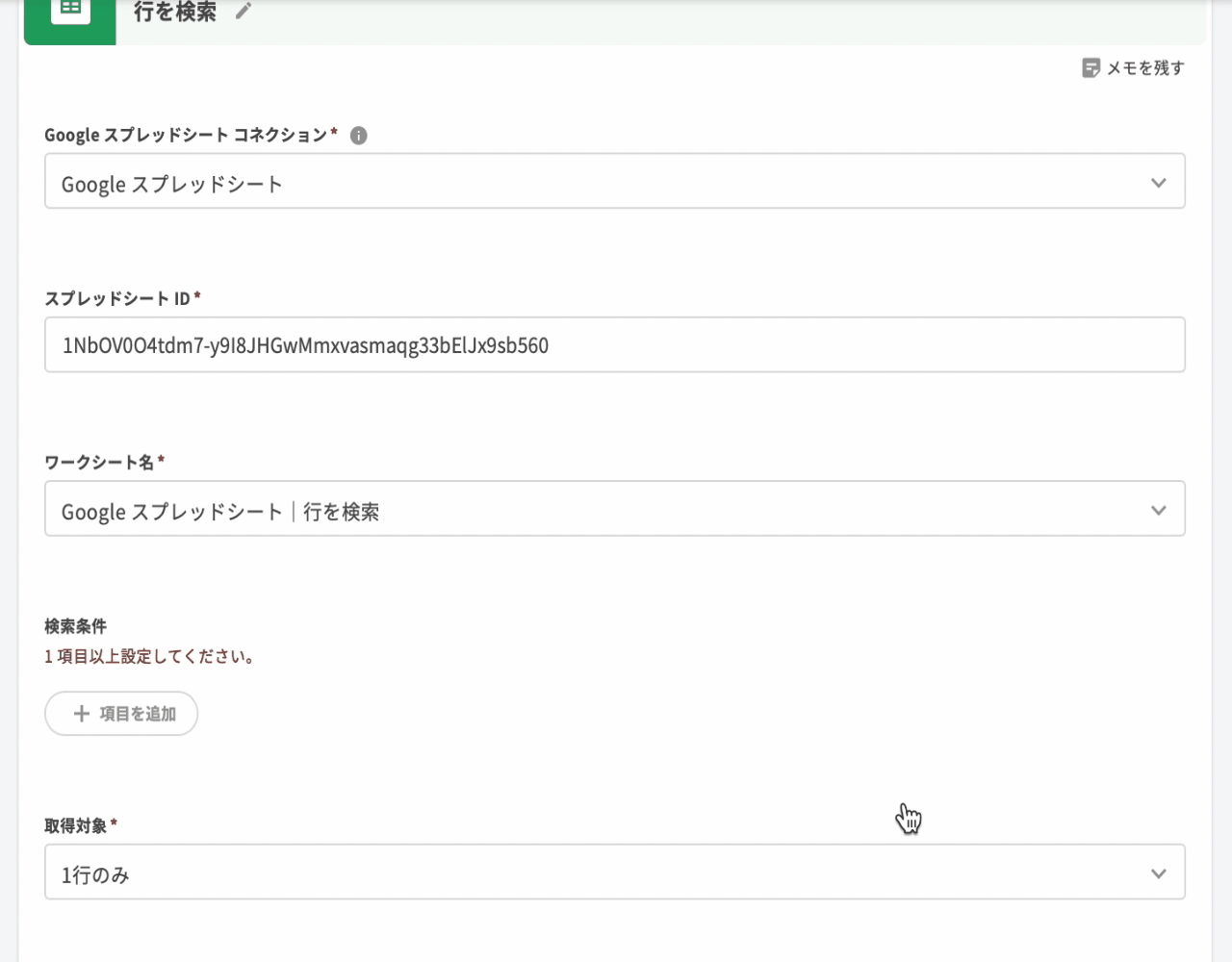Click the 検索条件 section label
The width and height of the screenshot is (1232, 962).
coord(75,626)
